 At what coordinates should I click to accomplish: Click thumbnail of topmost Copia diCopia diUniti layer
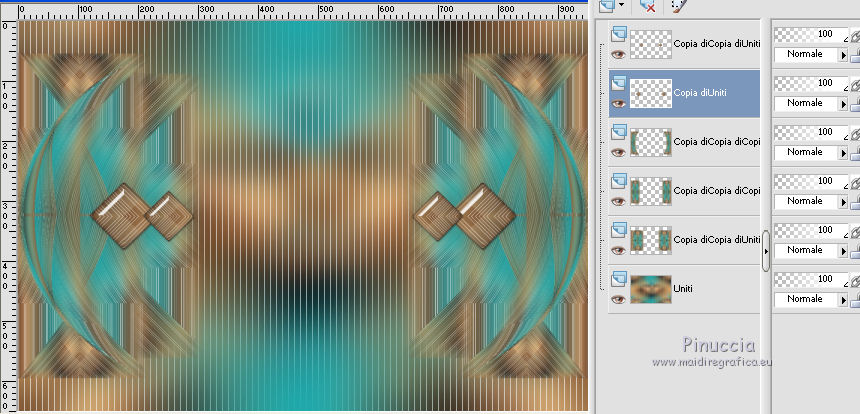click(x=651, y=44)
